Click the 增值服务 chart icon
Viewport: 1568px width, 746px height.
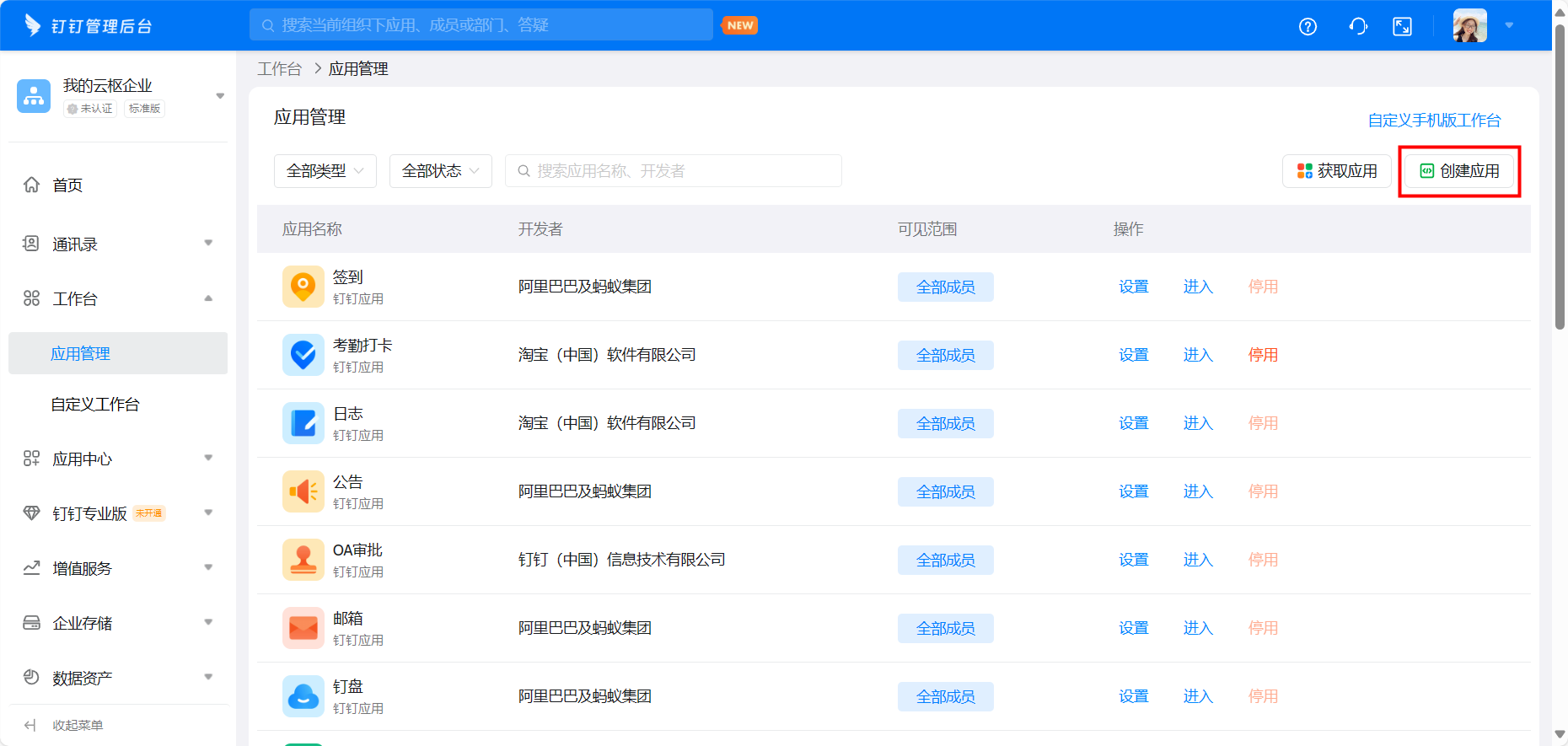31,568
